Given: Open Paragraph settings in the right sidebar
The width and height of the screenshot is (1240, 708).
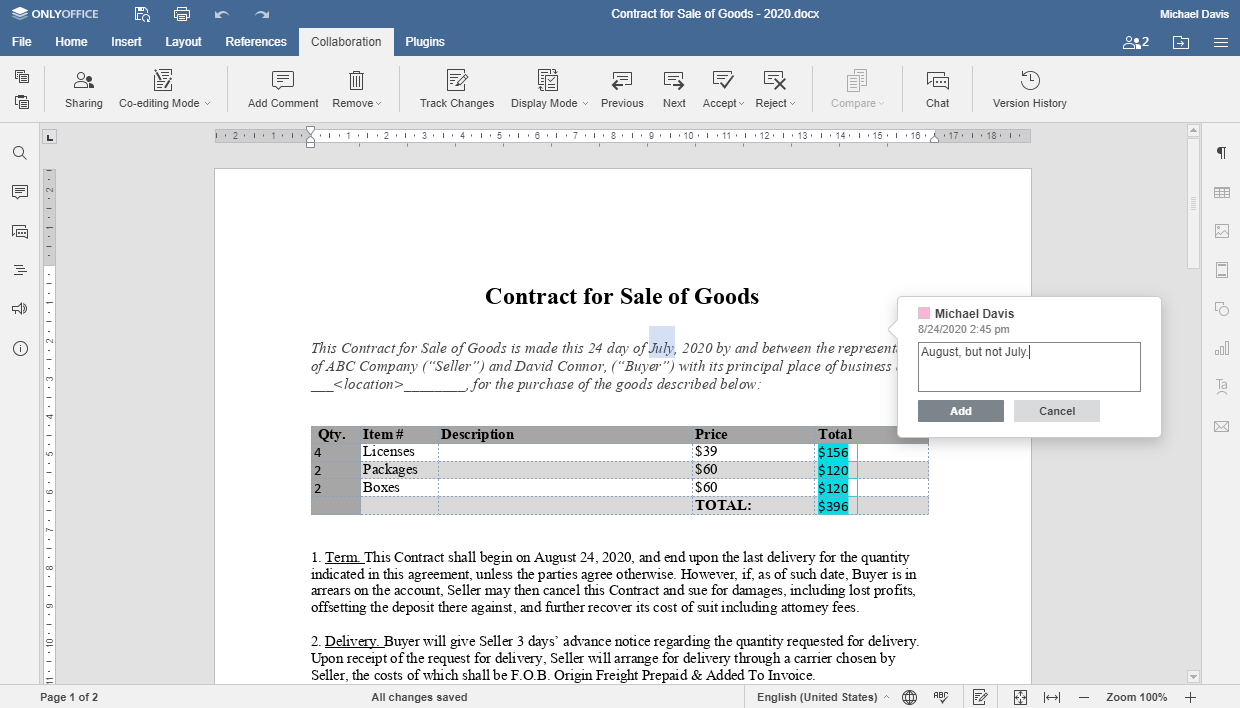Looking at the screenshot, I should pyautogui.click(x=1219, y=154).
